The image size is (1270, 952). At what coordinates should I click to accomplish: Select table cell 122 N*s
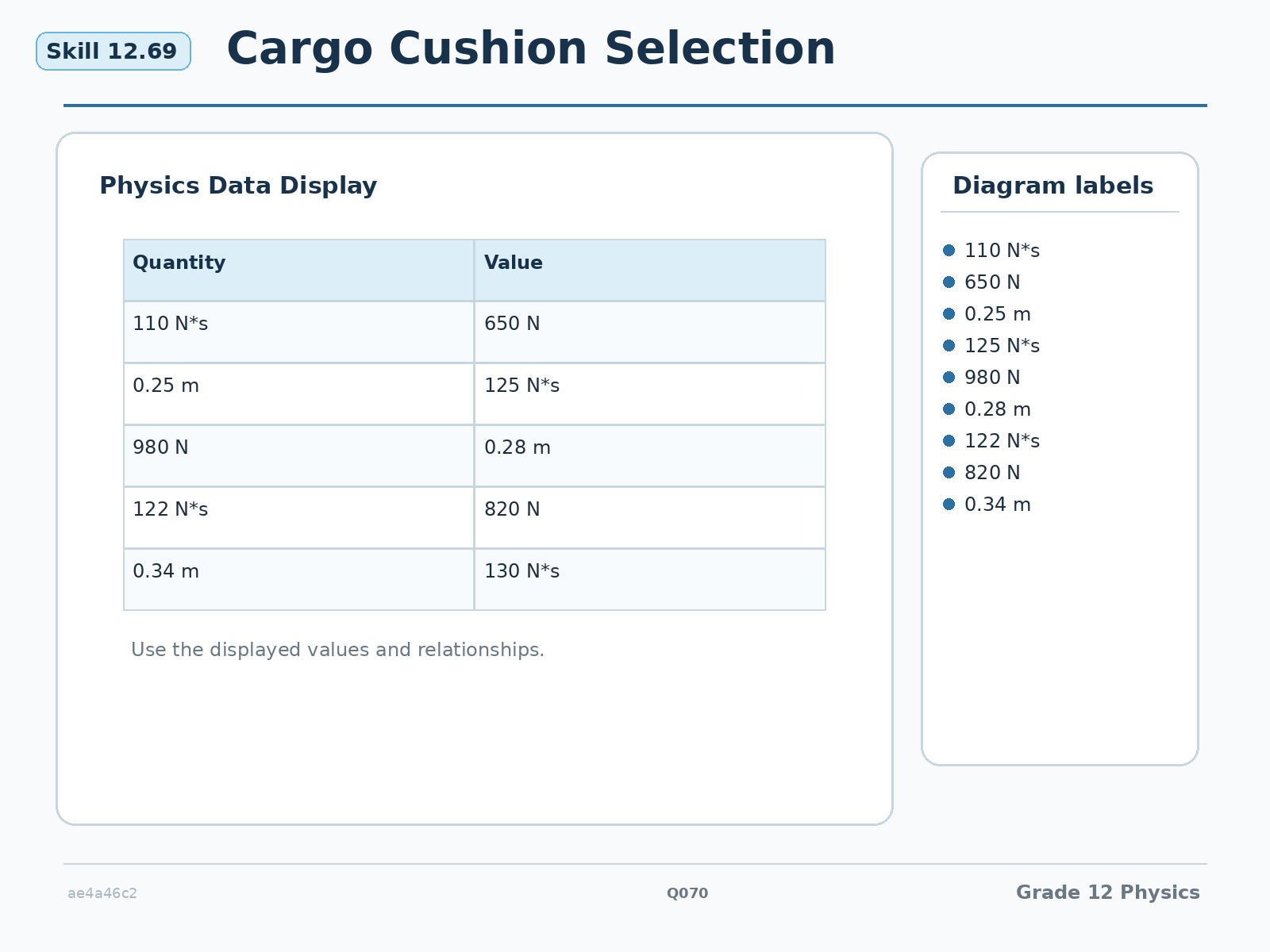tap(299, 518)
